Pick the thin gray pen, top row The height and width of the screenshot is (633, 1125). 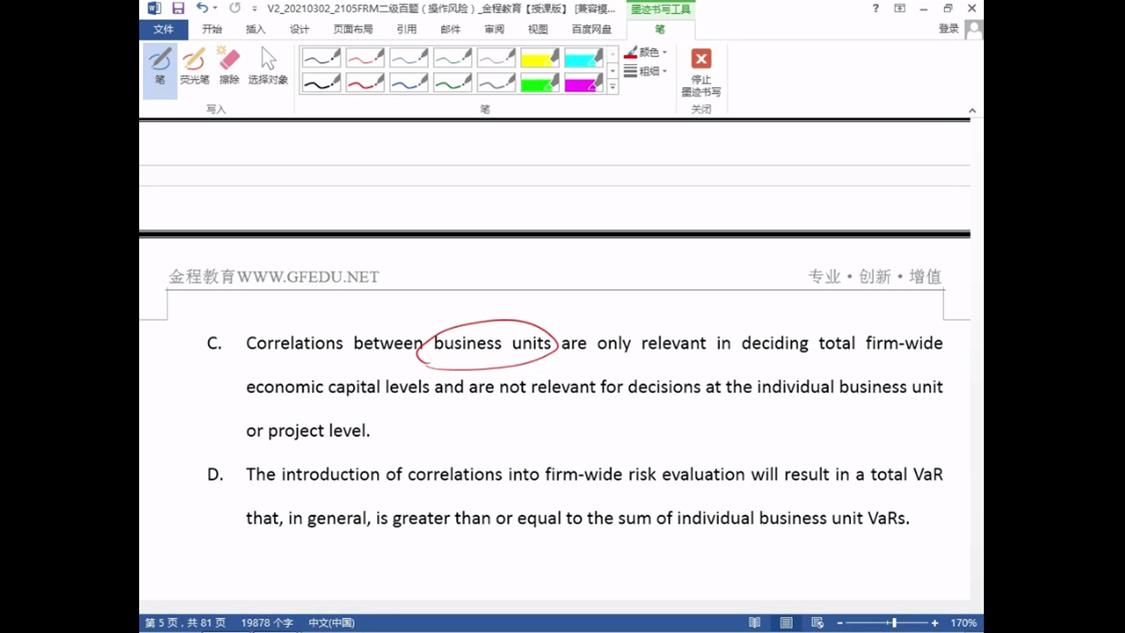[496, 57]
